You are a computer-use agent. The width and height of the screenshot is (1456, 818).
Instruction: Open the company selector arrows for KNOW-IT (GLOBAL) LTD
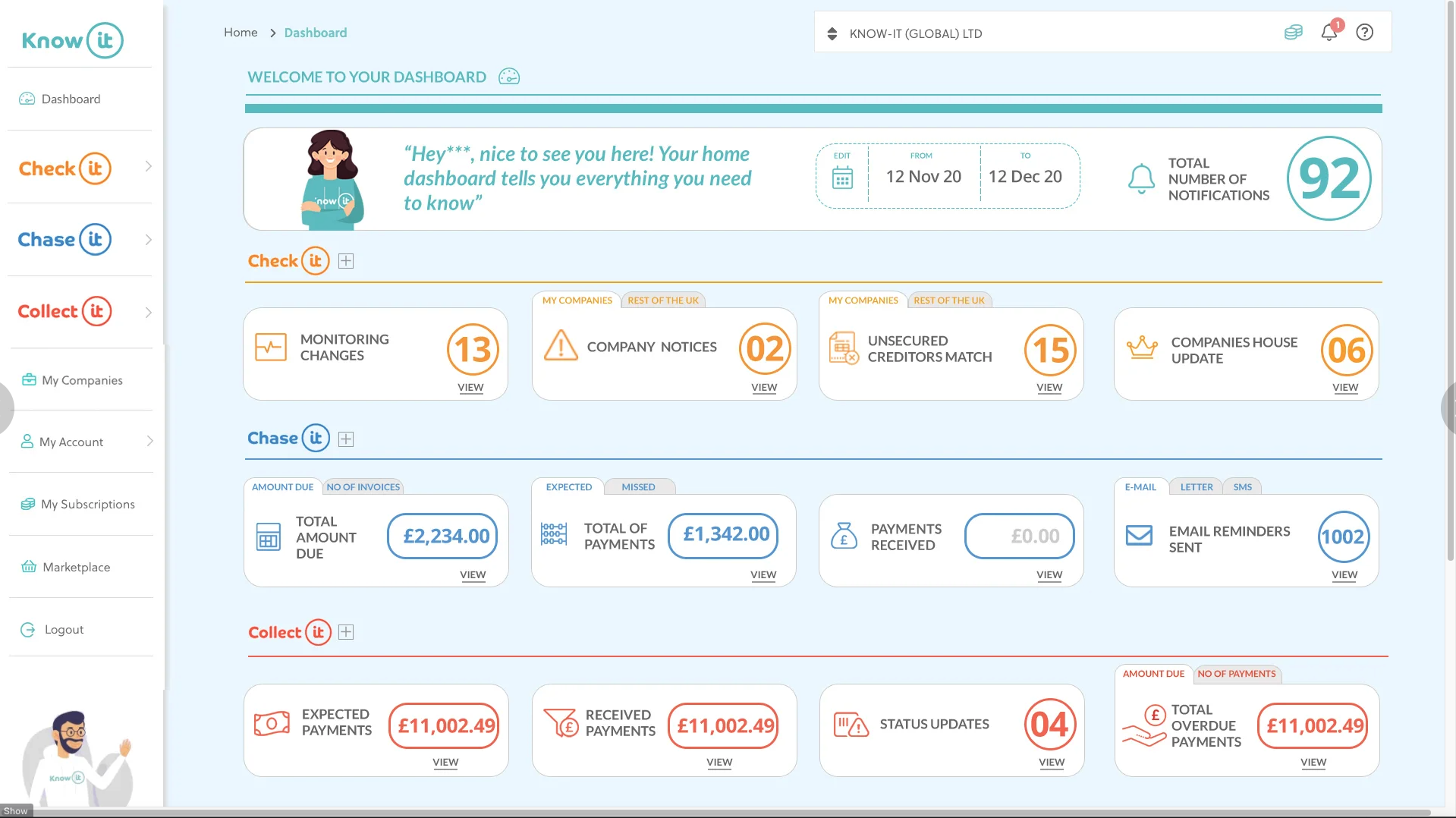pyautogui.click(x=832, y=33)
